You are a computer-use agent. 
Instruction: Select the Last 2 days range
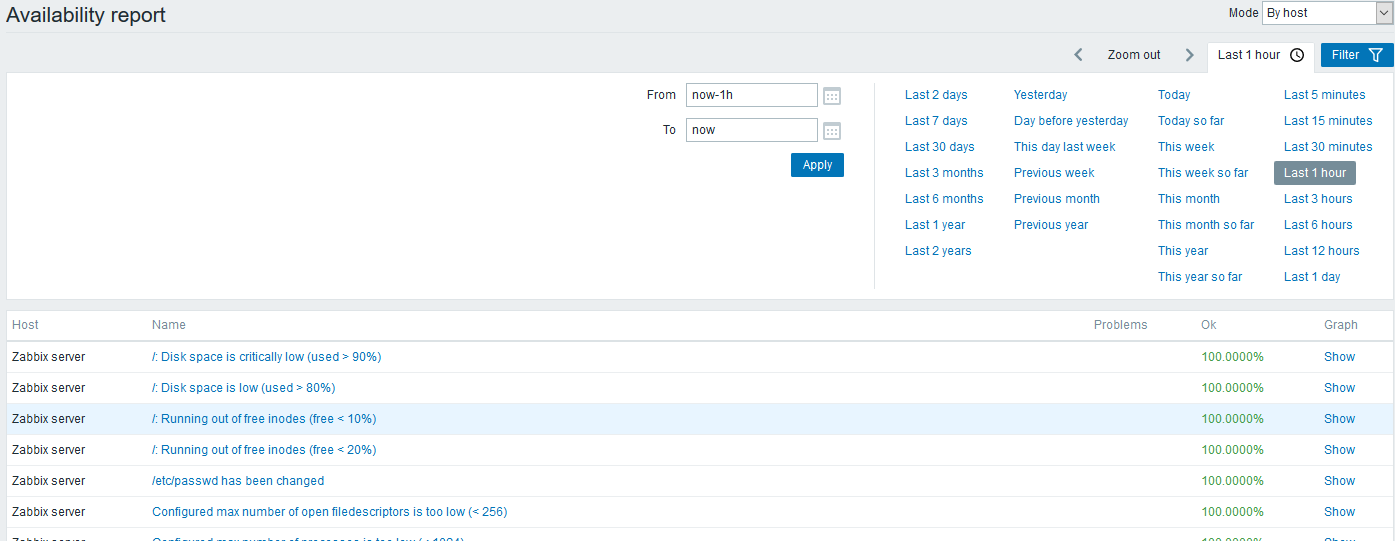(936, 95)
